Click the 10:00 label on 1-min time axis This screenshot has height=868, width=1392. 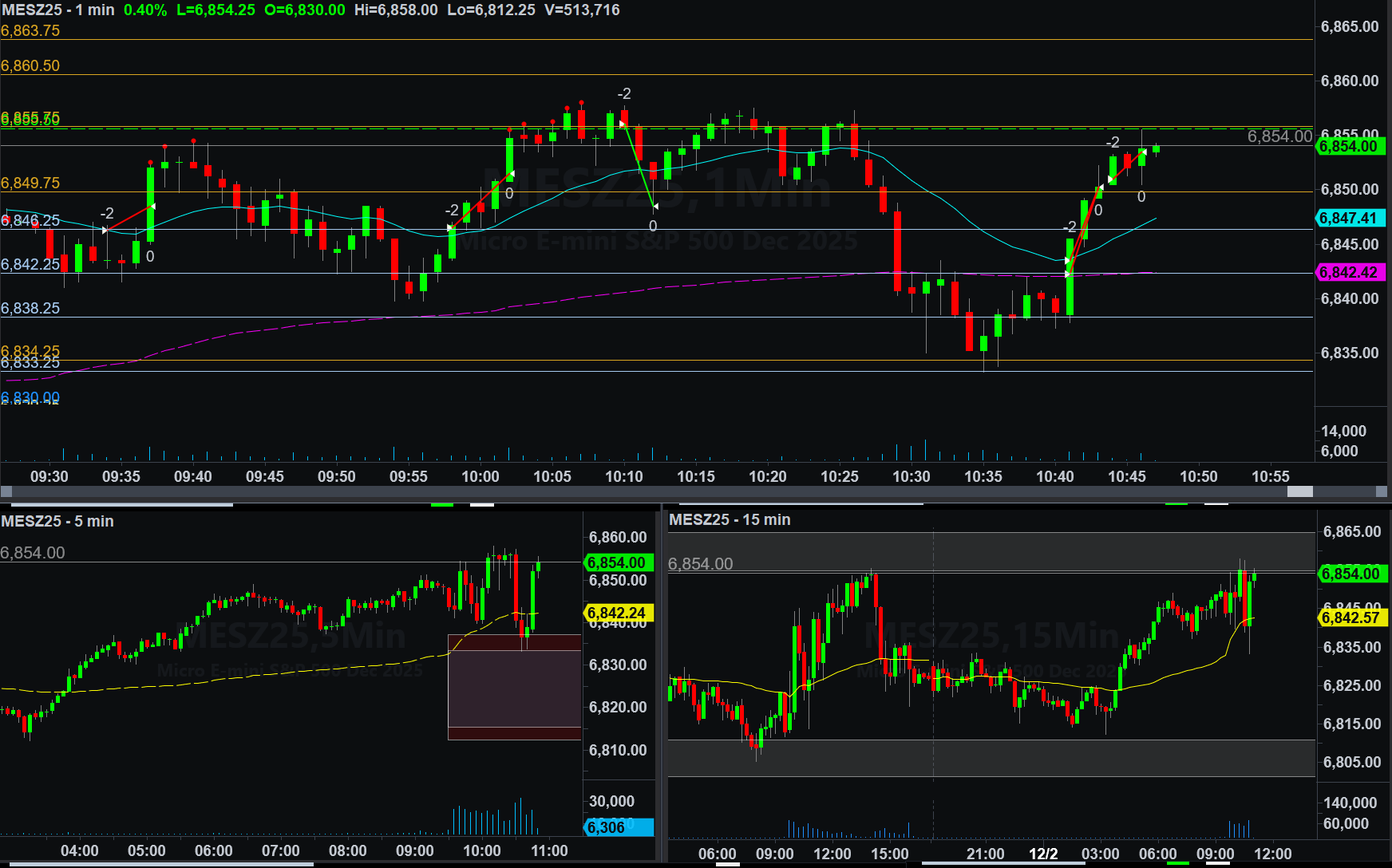pos(480,476)
